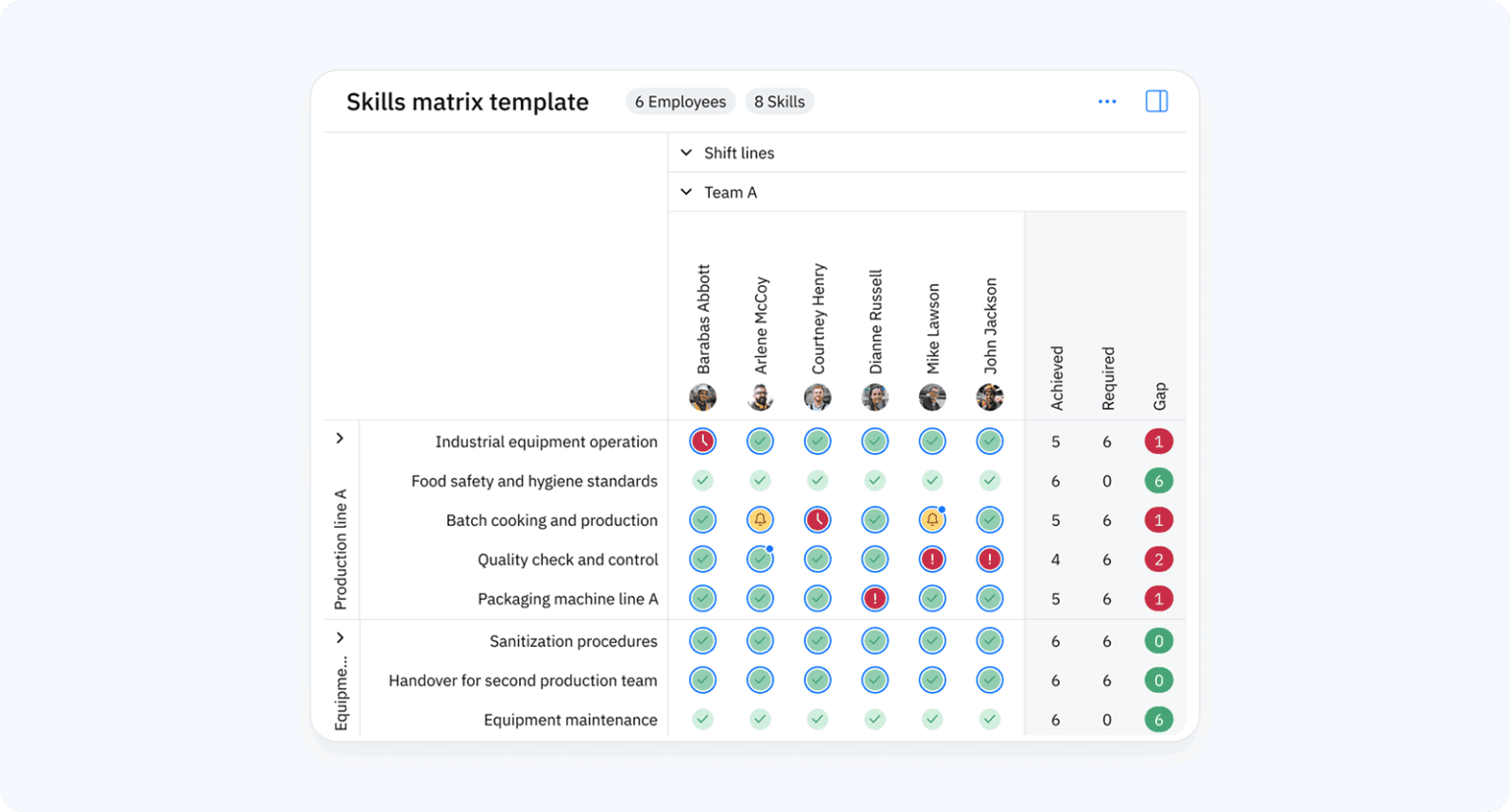Click the Quality check and control skill label
The height and width of the screenshot is (812, 1510).
pos(567,559)
